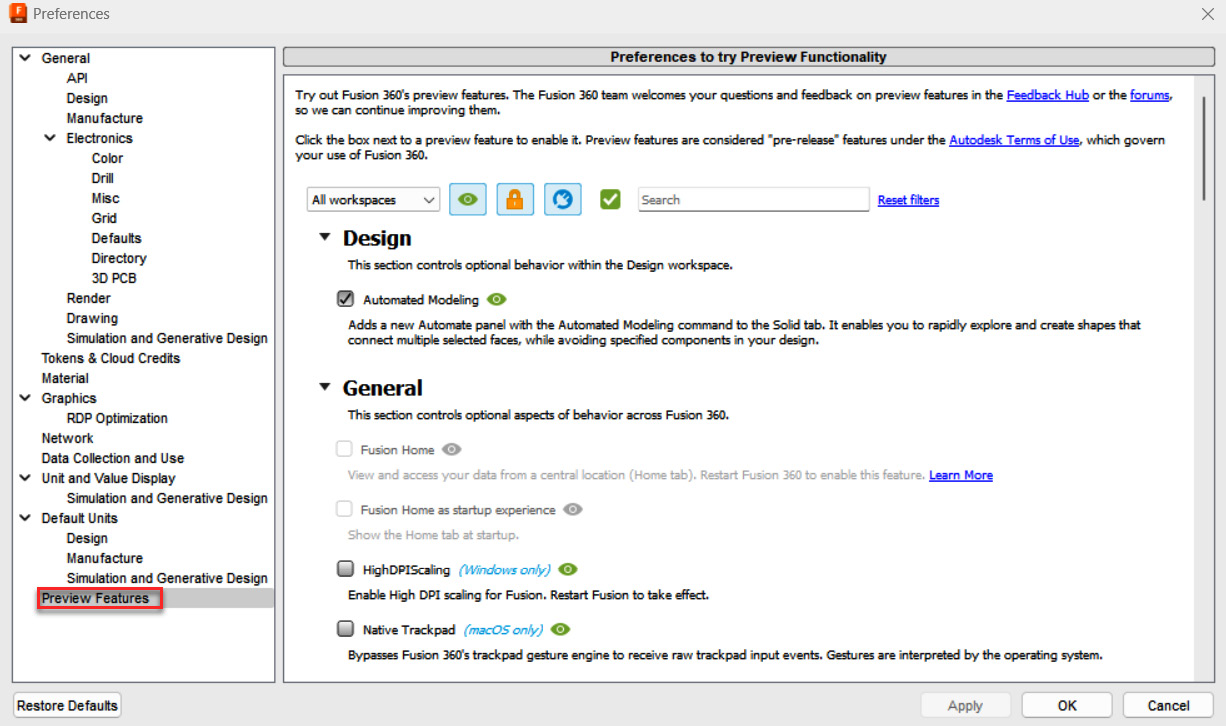Open the All workspaces dropdown

point(373,200)
